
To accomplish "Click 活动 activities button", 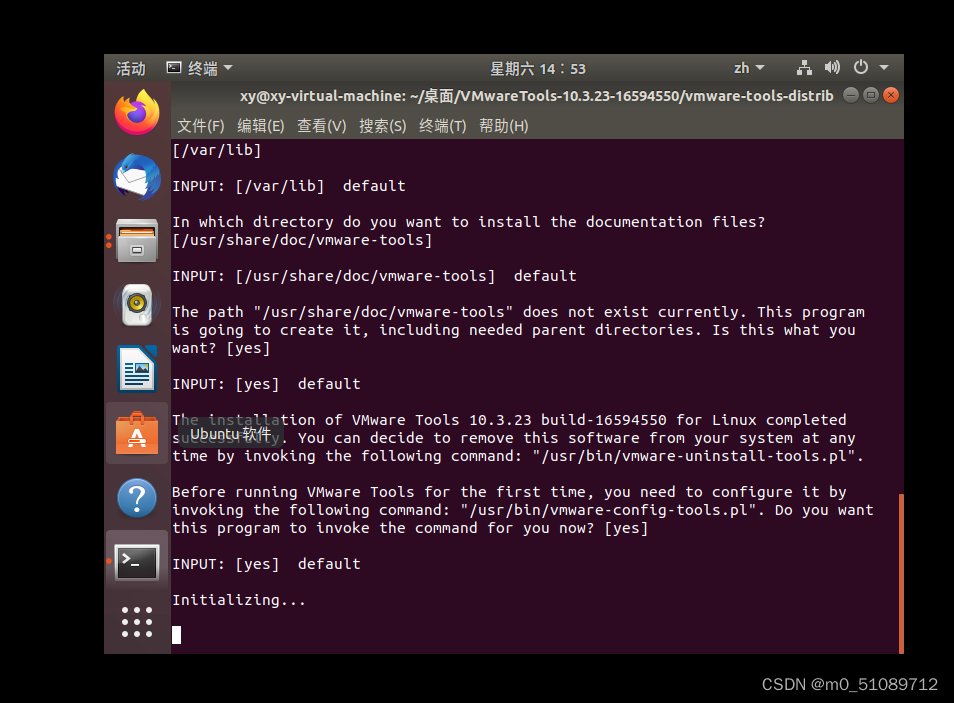I will pos(131,68).
